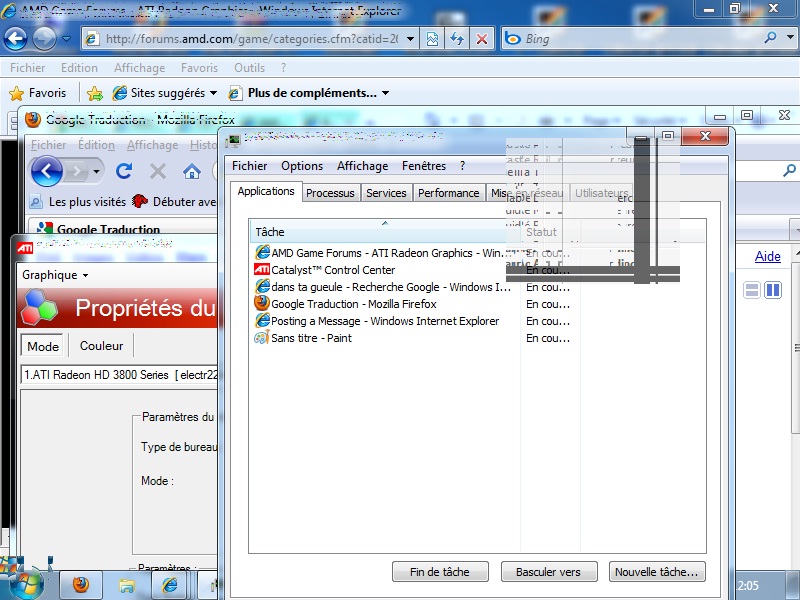Select the Catalyst Control Center task row

[413, 270]
